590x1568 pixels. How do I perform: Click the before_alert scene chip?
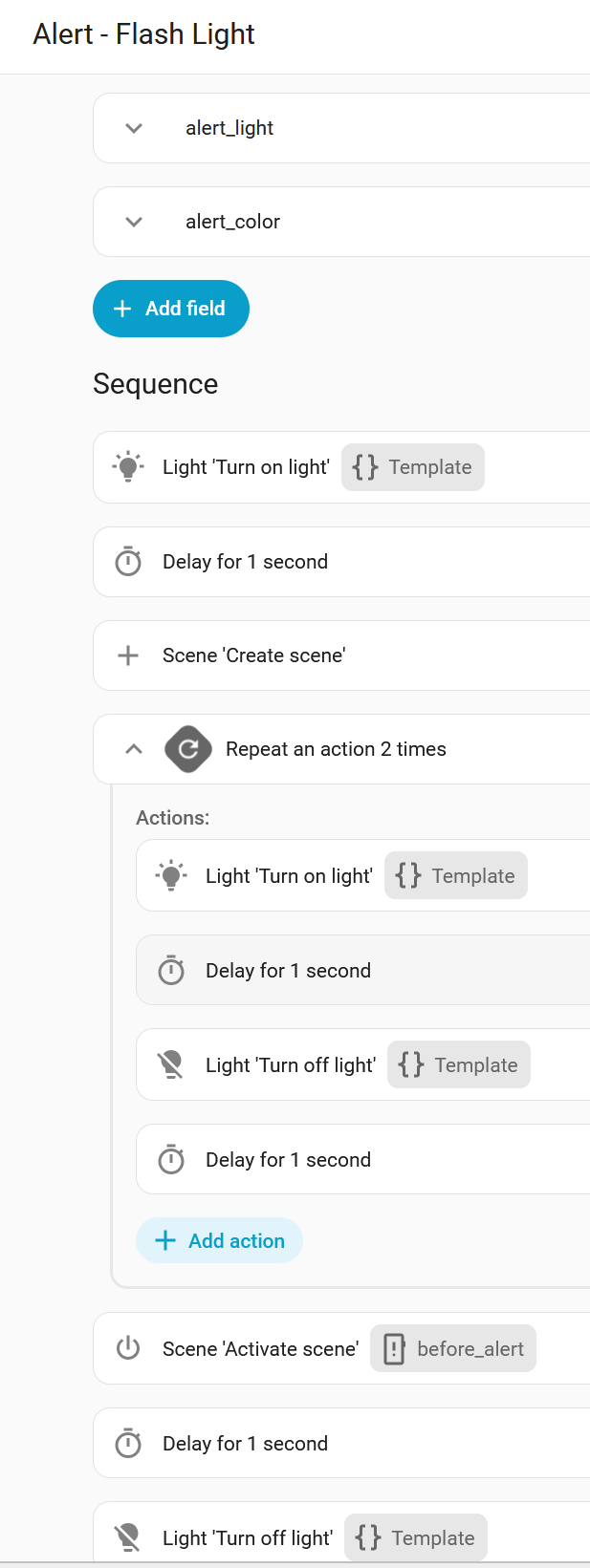pyautogui.click(x=453, y=1349)
